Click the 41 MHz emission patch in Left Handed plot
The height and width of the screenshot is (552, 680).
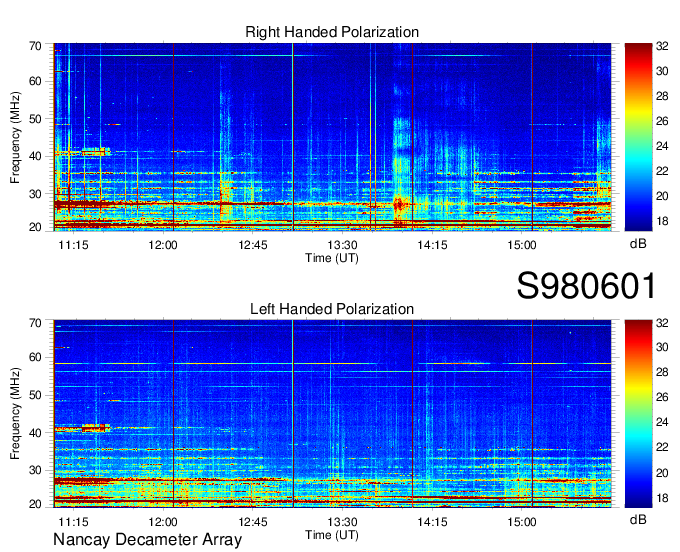(x=96, y=428)
